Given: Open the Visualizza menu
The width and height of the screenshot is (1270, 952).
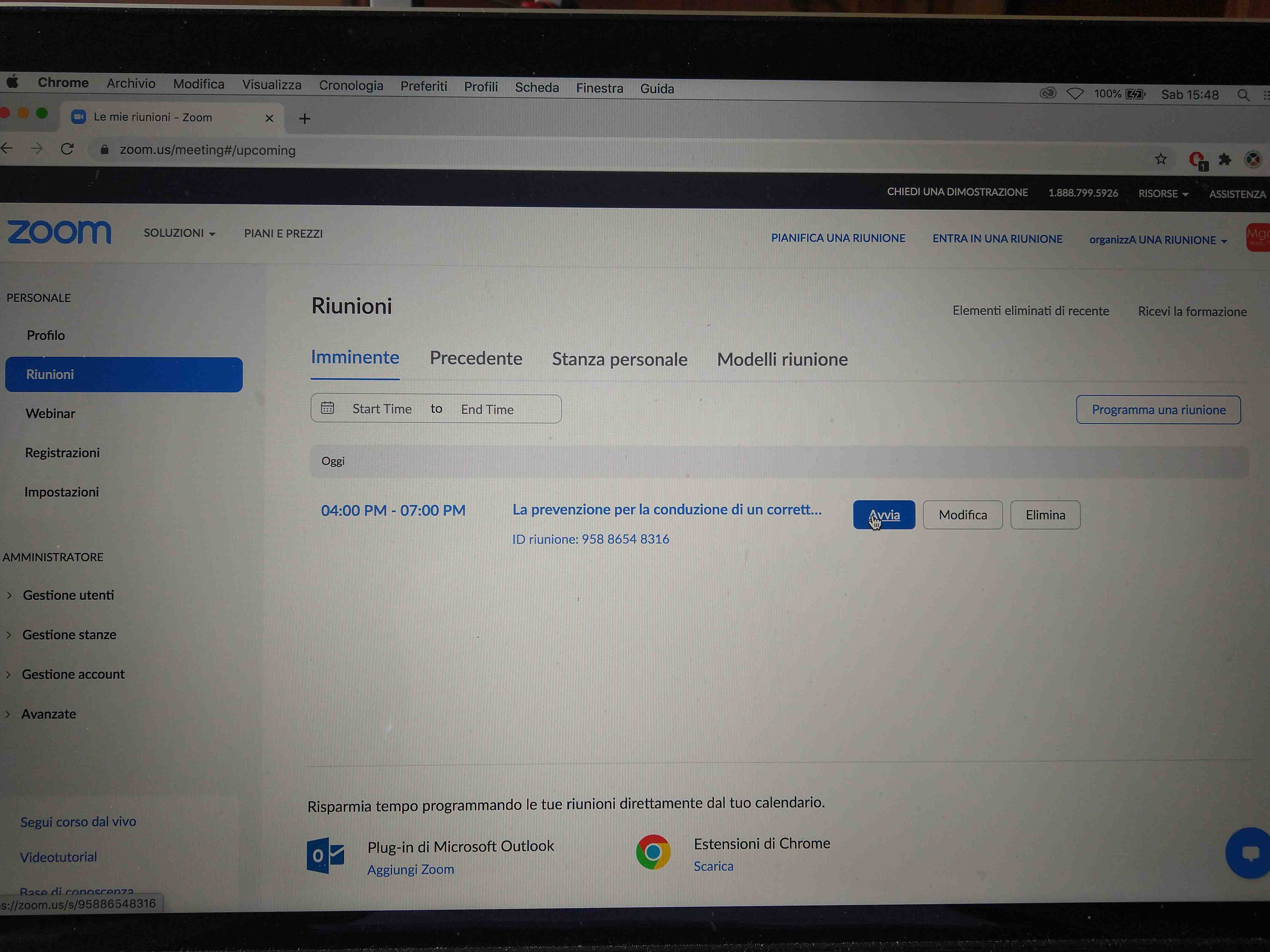Looking at the screenshot, I should click(x=271, y=85).
